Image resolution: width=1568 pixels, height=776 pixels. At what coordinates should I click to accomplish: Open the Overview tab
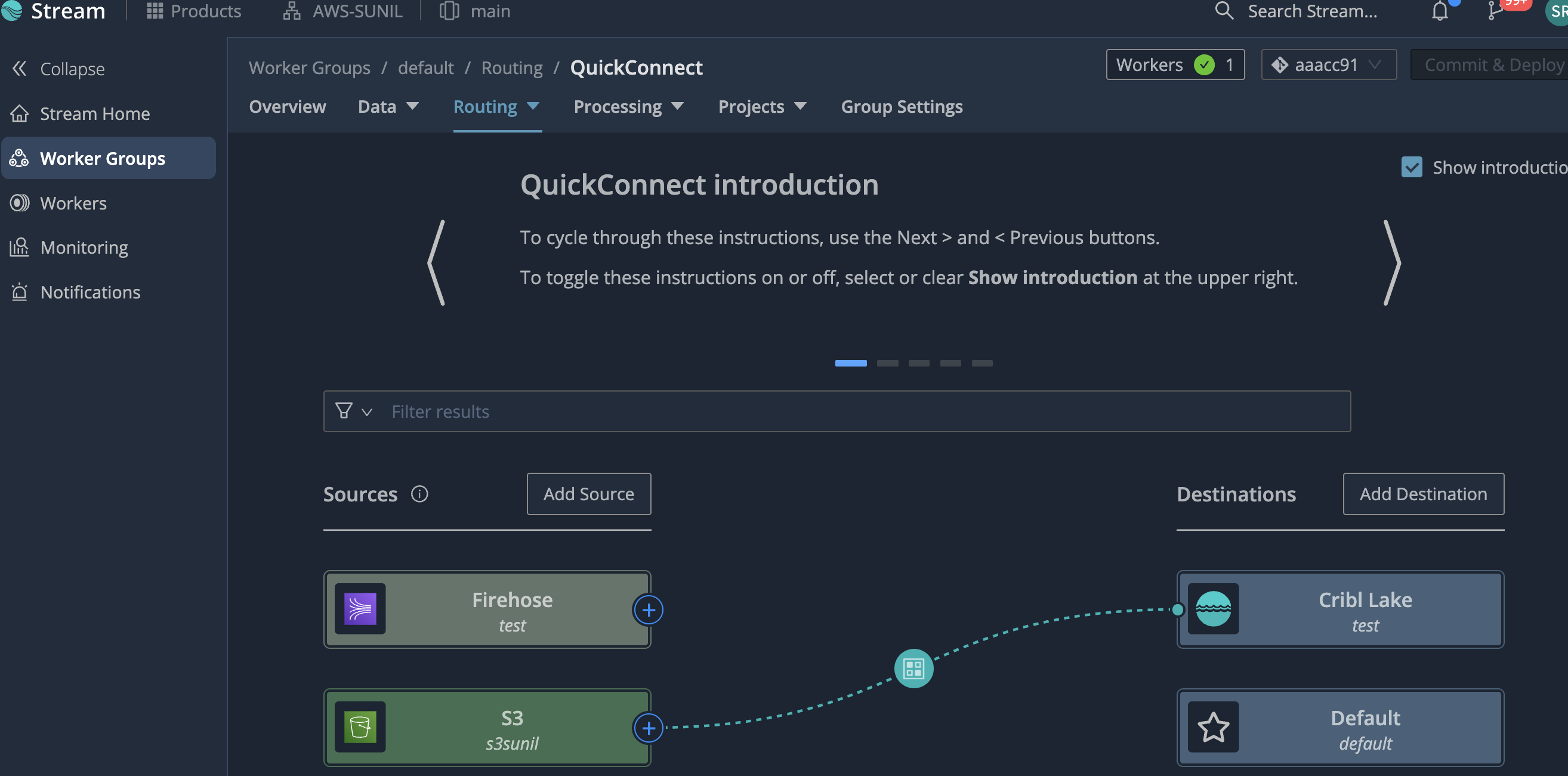coord(288,107)
